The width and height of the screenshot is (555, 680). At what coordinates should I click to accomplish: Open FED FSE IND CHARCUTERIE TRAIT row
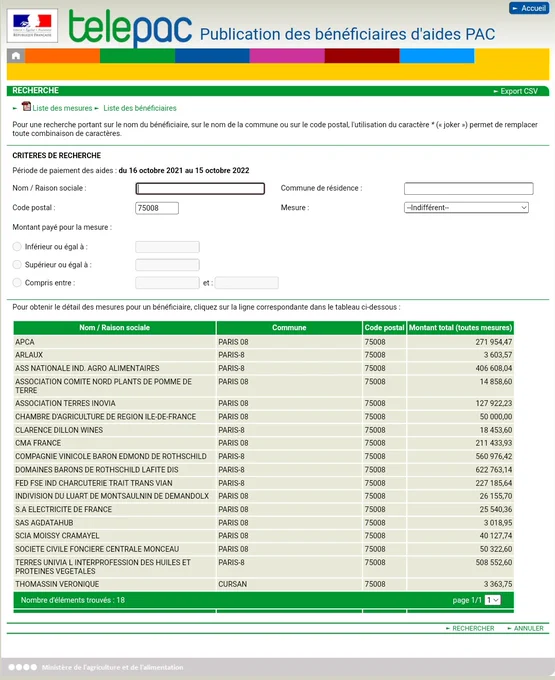coord(264,483)
